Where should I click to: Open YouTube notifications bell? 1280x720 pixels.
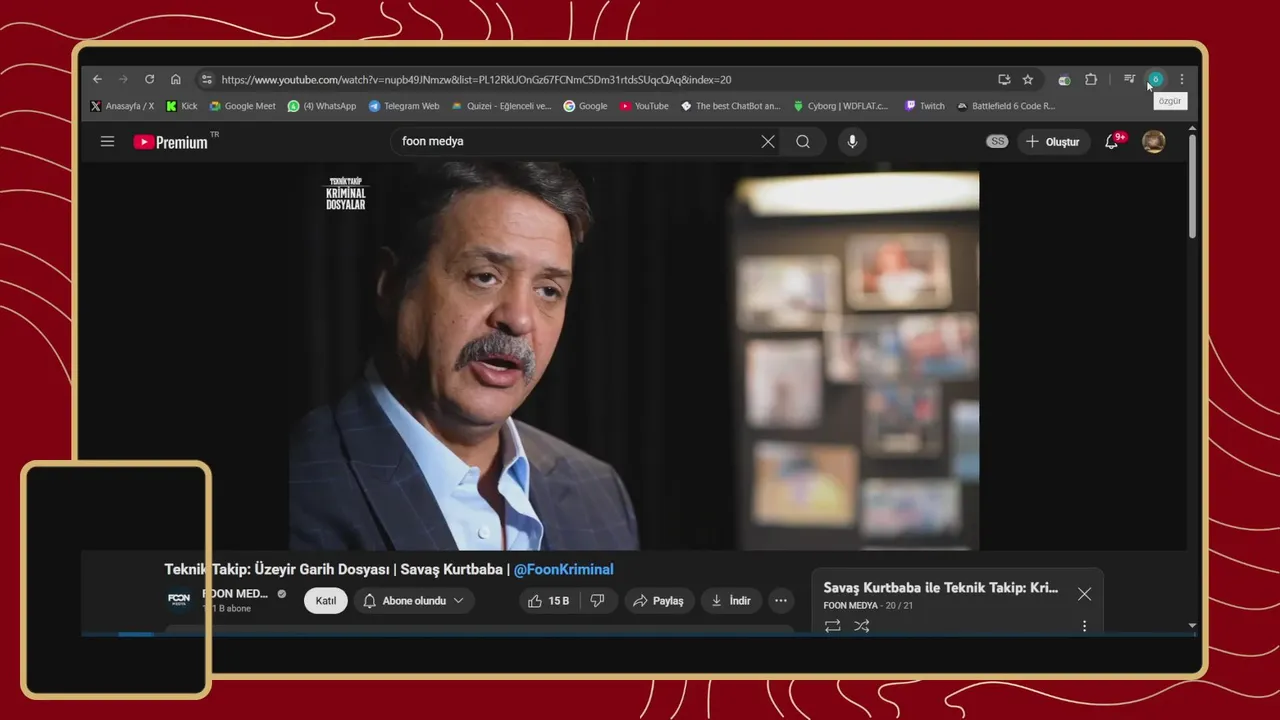(1112, 142)
